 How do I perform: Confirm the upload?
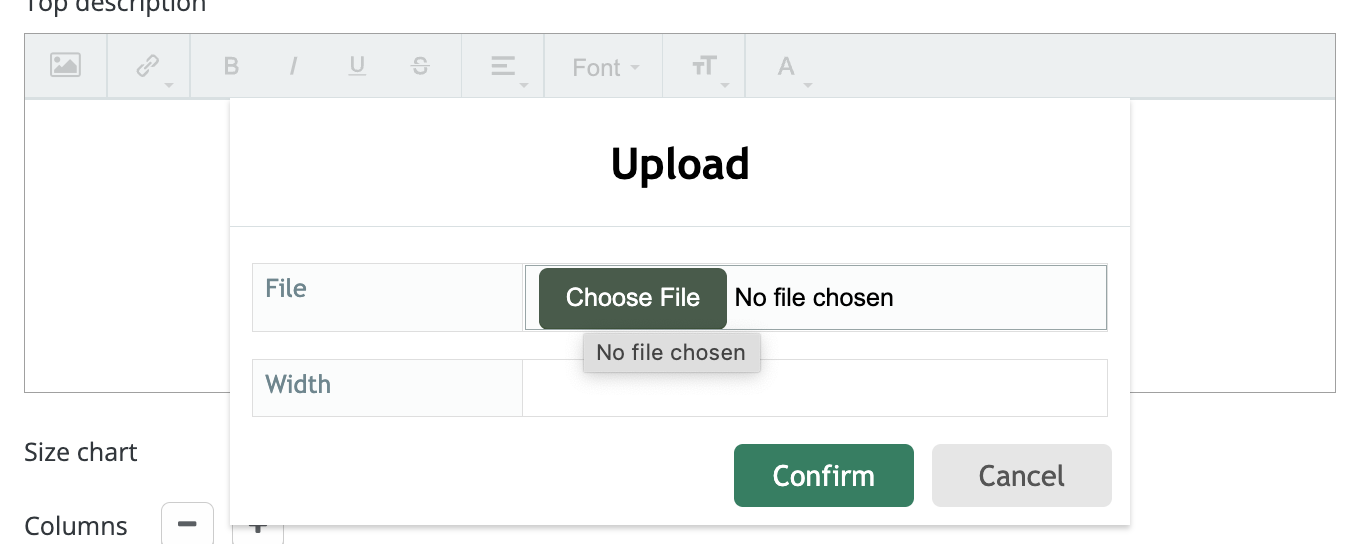pyautogui.click(x=824, y=475)
